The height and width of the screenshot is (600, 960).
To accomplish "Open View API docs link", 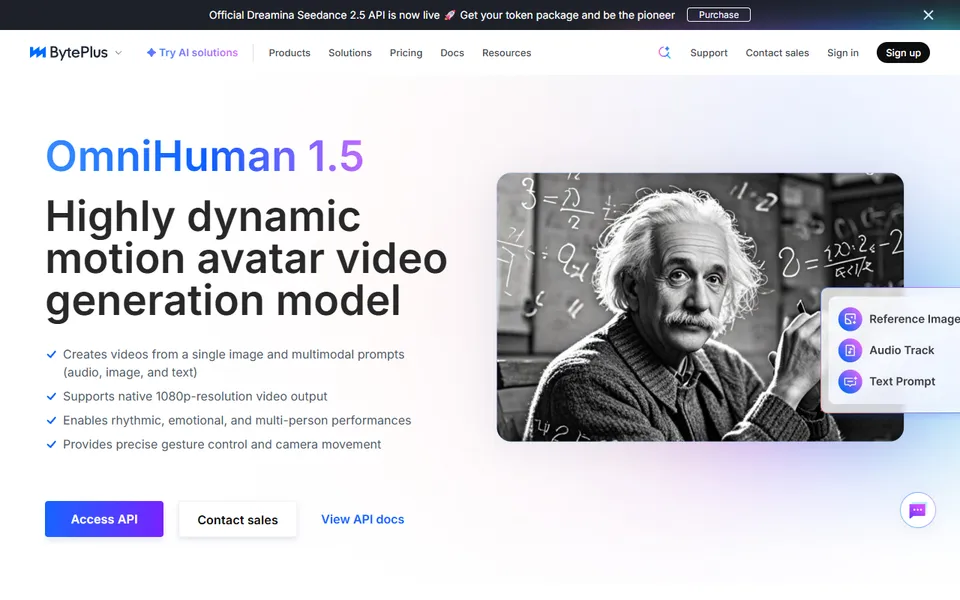I will tap(363, 519).
